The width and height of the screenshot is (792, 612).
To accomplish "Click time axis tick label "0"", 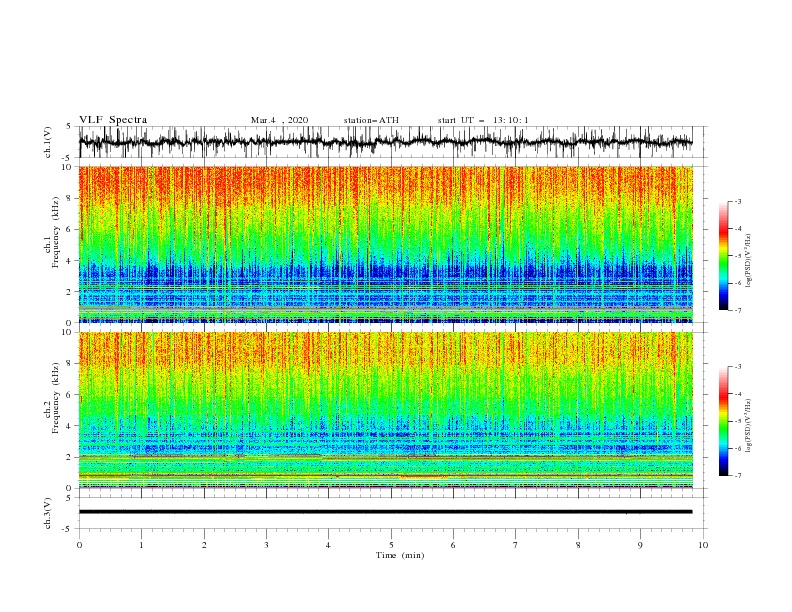I will coord(79,545).
